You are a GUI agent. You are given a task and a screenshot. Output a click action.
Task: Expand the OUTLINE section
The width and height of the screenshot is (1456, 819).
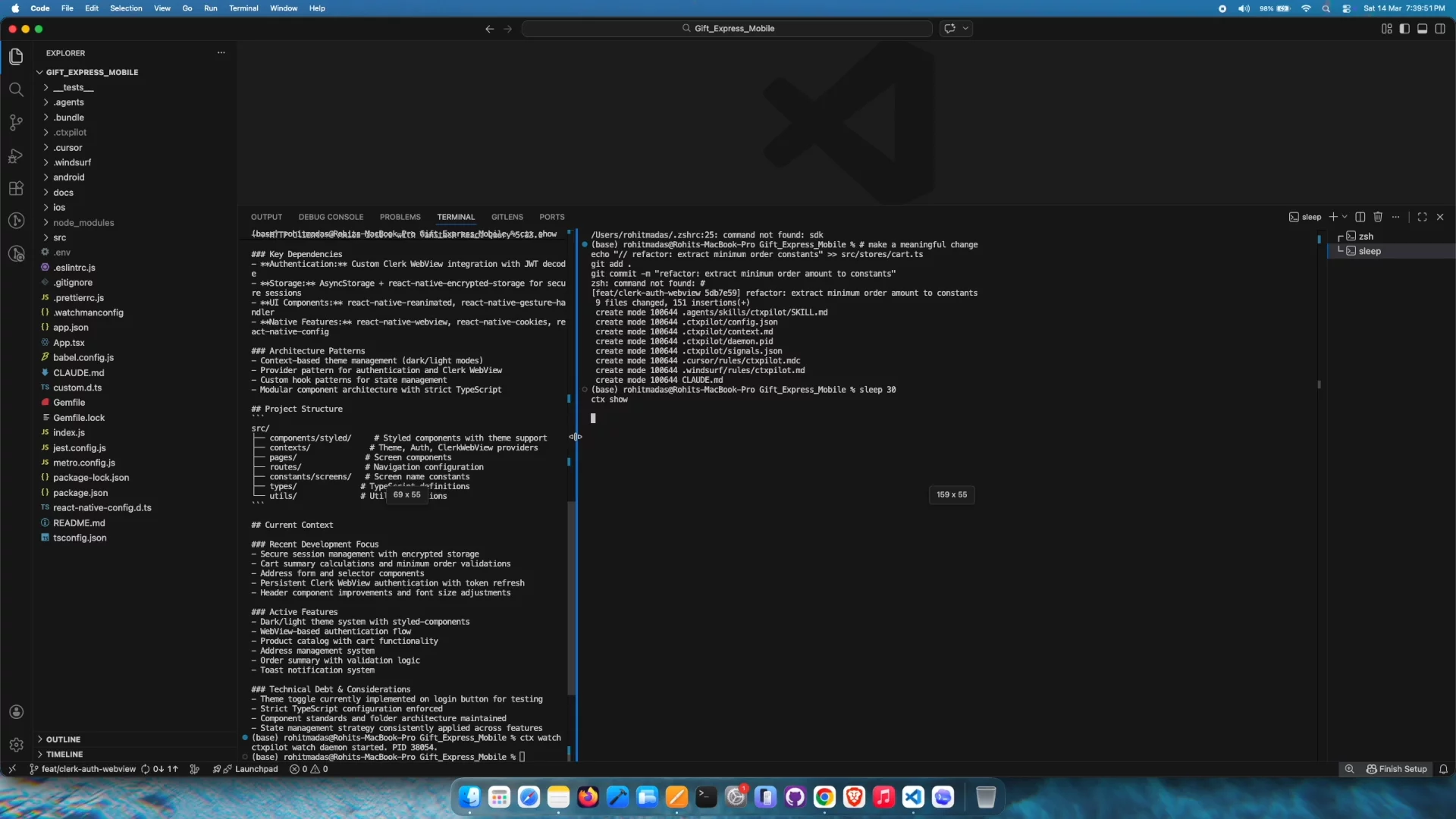coord(63,739)
